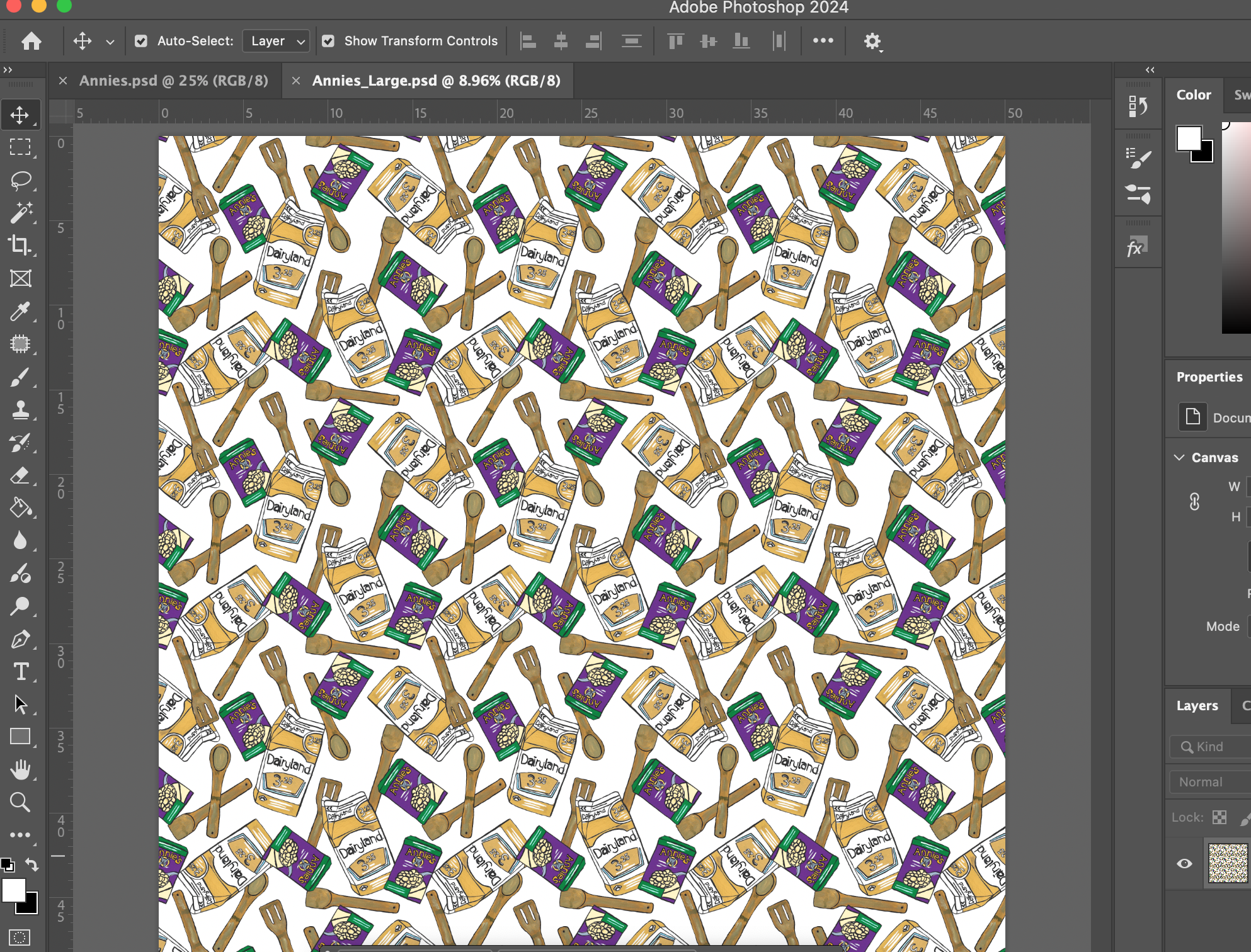Collapse the Canvas section
Viewport: 1251px width, 952px height.
point(1179,458)
